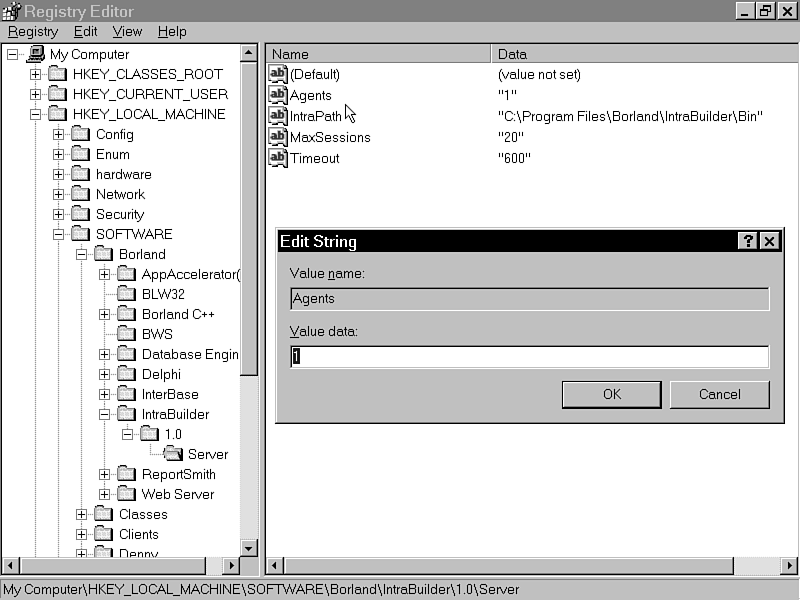Click the Delphi folder icon
Image resolution: width=800 pixels, height=600 pixels.
[x=127, y=374]
